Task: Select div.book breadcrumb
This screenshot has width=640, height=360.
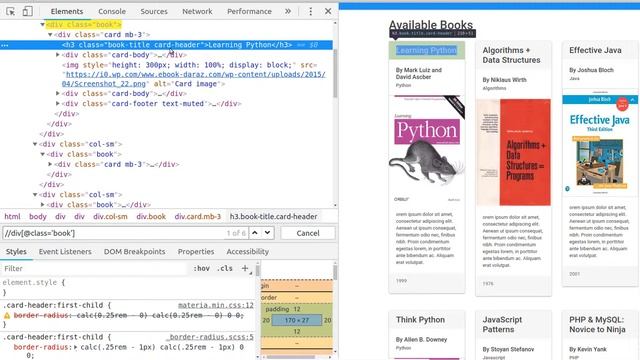Action: coord(151,216)
